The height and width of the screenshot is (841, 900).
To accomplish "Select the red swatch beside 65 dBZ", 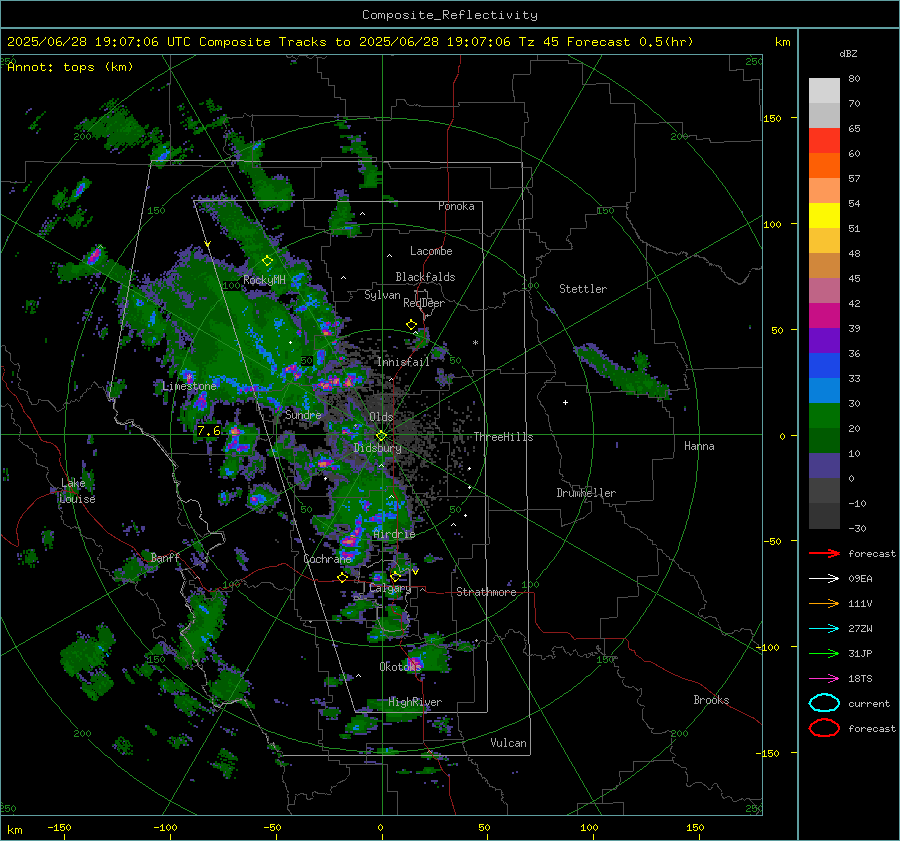I will [824, 140].
